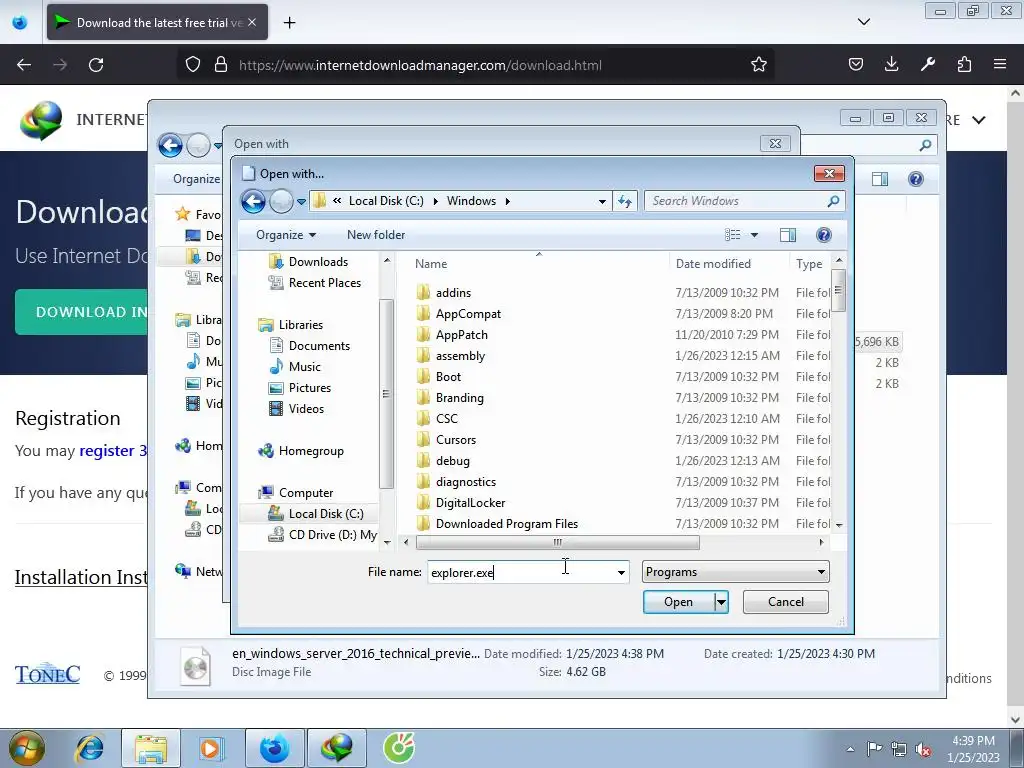Viewport: 1024px width, 768px height.
Task: Click the help icon in Open with dialog
Action: [824, 235]
